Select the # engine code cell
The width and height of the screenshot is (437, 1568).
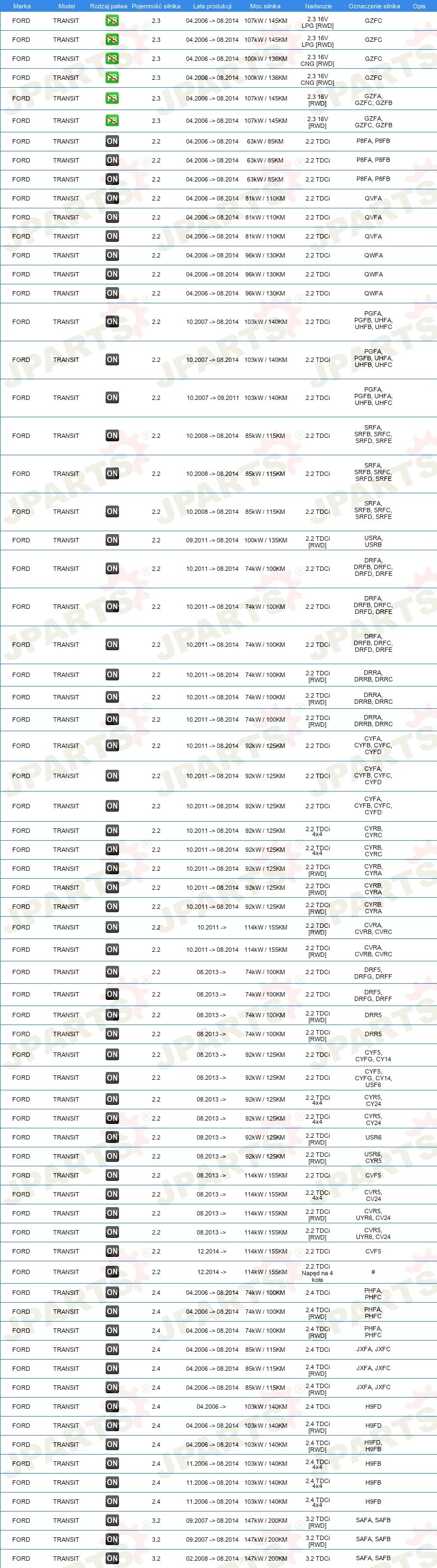pos(373,1271)
